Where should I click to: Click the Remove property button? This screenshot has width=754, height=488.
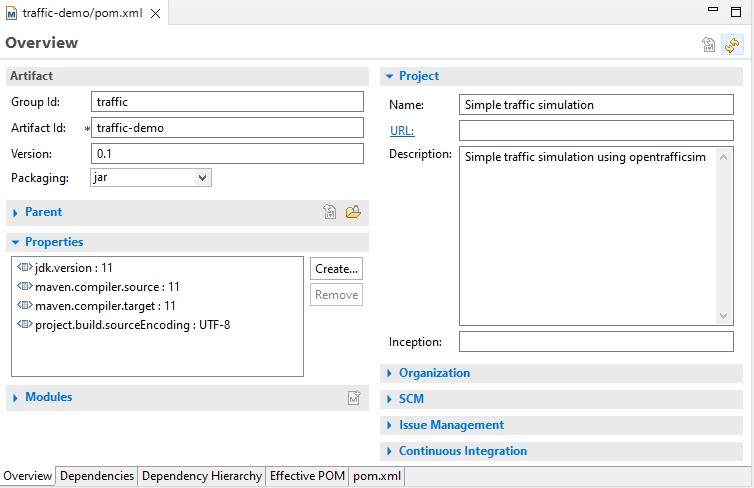tap(337, 295)
